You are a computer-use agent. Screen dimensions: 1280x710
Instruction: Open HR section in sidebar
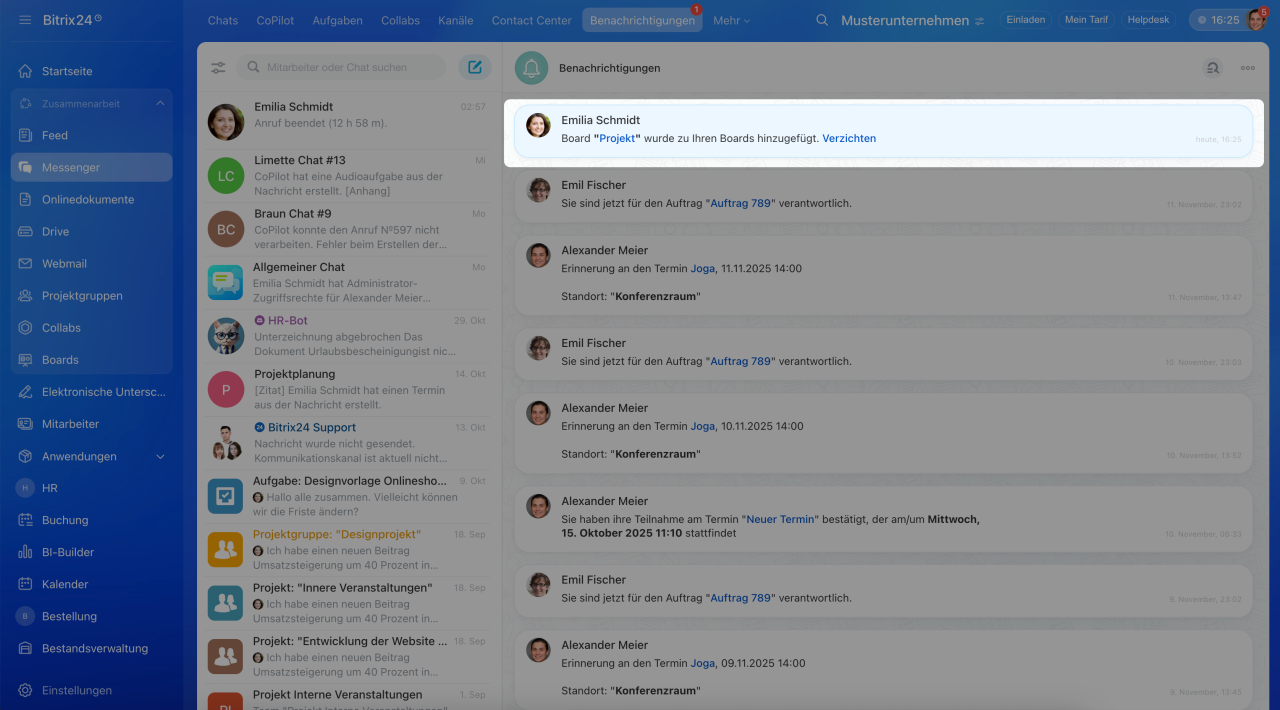(91, 488)
